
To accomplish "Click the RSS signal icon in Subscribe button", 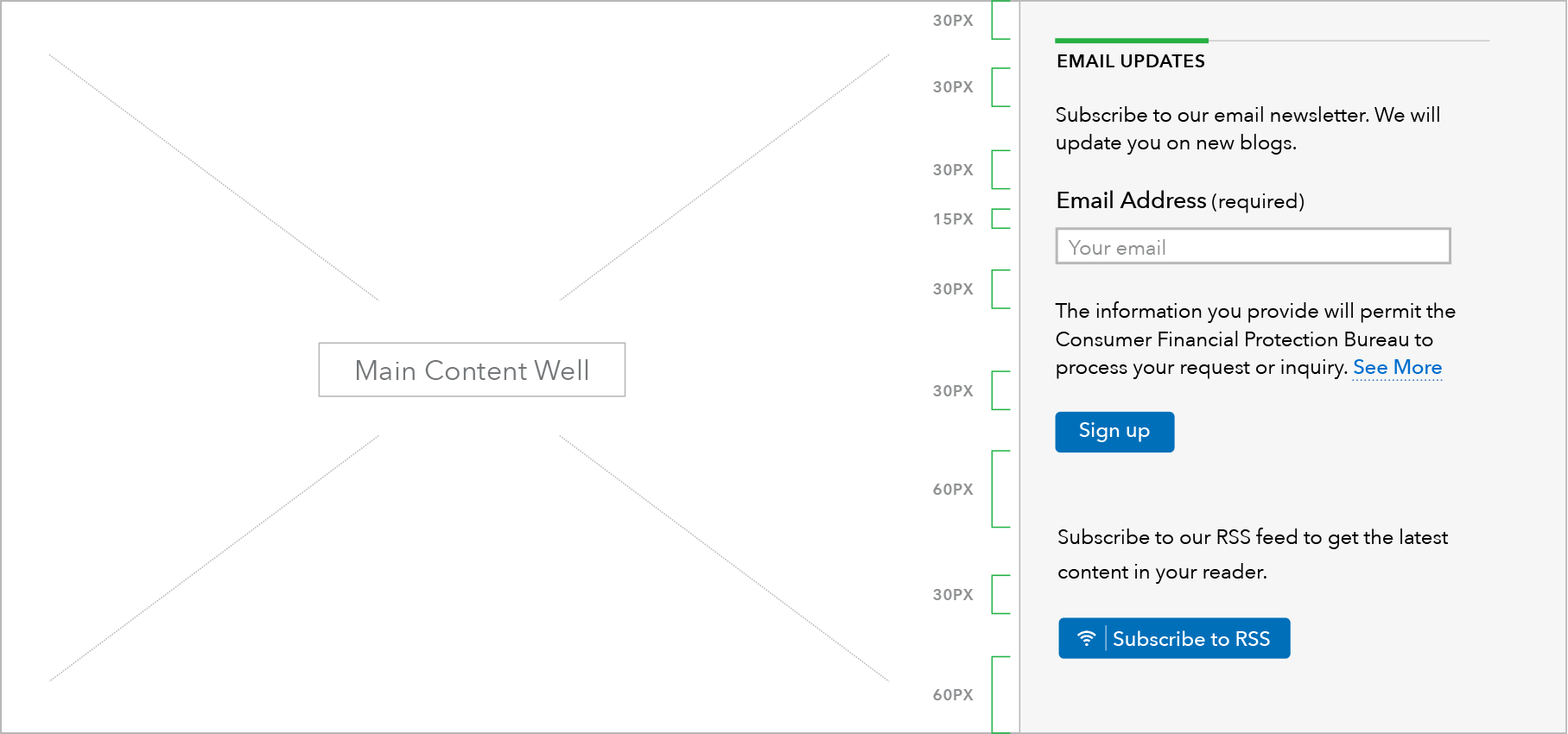I will click(1086, 638).
